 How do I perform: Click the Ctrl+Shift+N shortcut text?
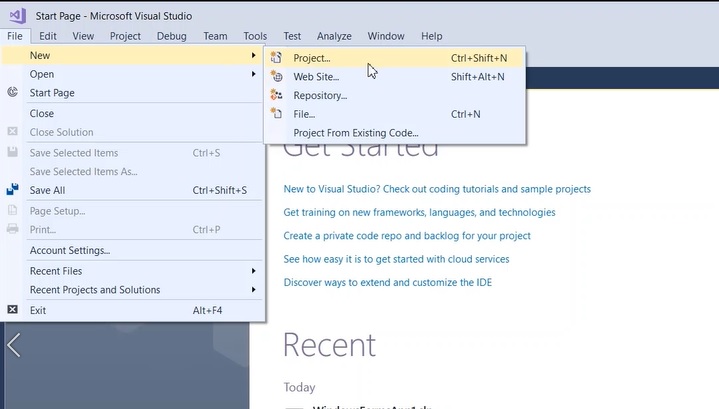coord(479,58)
